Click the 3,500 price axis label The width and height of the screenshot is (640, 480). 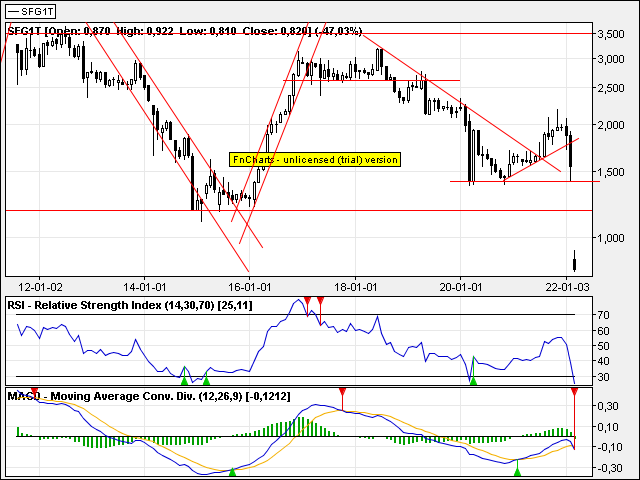click(x=611, y=34)
